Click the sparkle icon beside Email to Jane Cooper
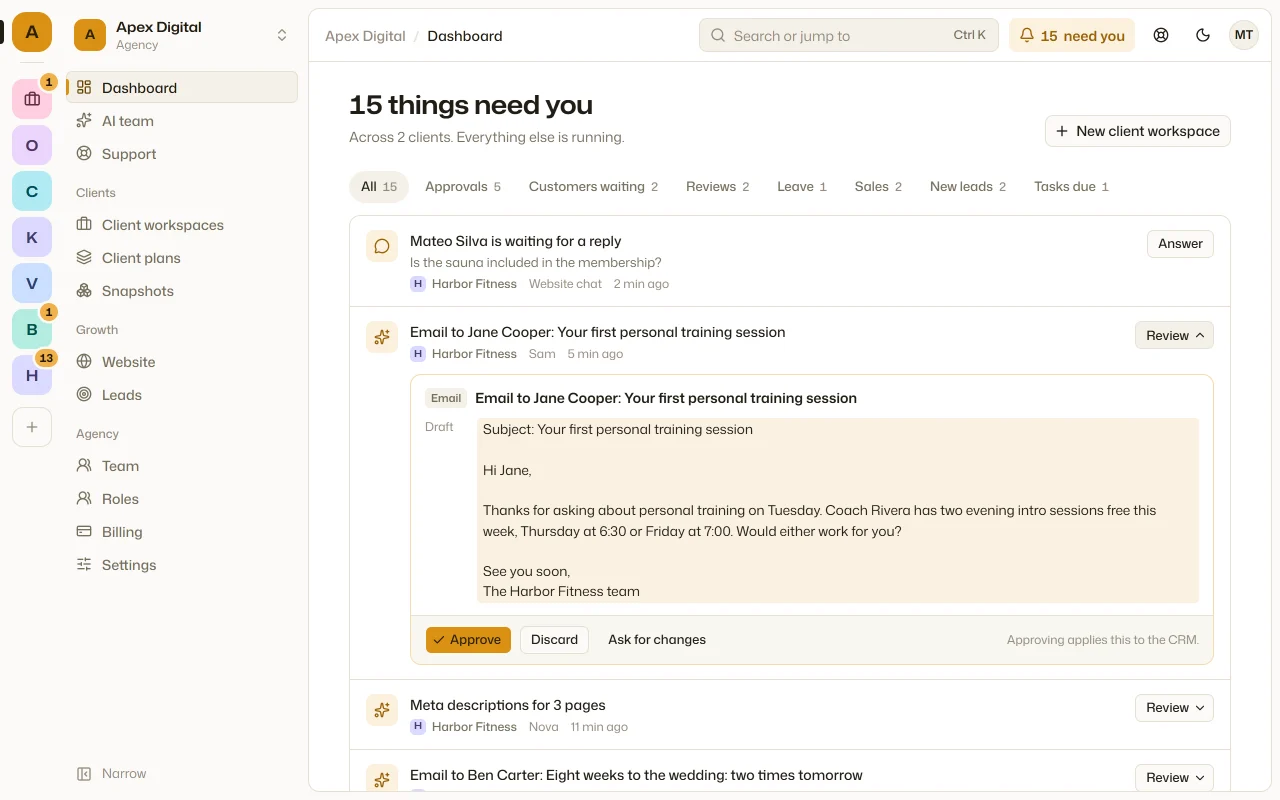 (382, 337)
